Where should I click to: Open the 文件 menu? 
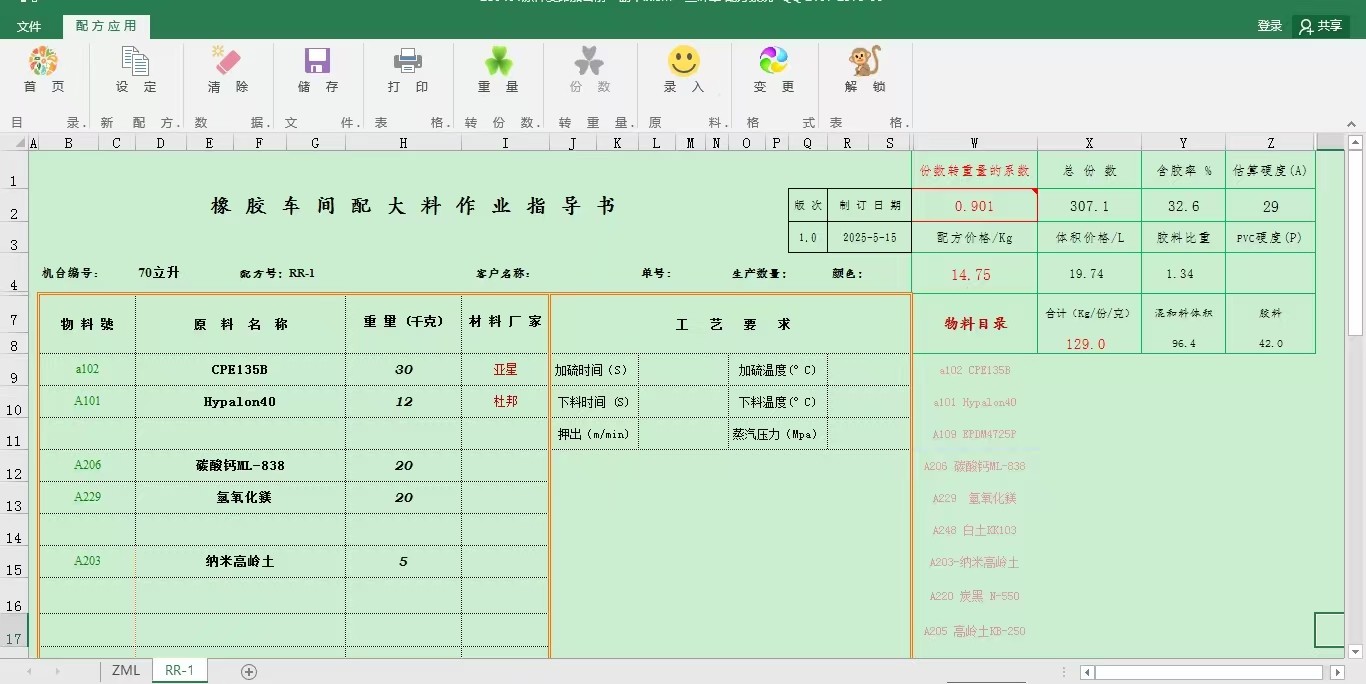pyautogui.click(x=30, y=25)
